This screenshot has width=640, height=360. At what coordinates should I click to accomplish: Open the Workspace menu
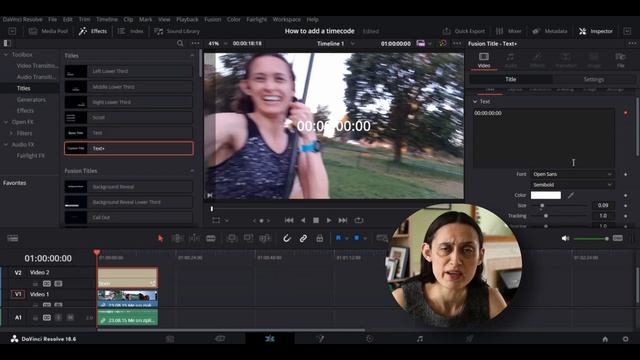[x=286, y=19]
